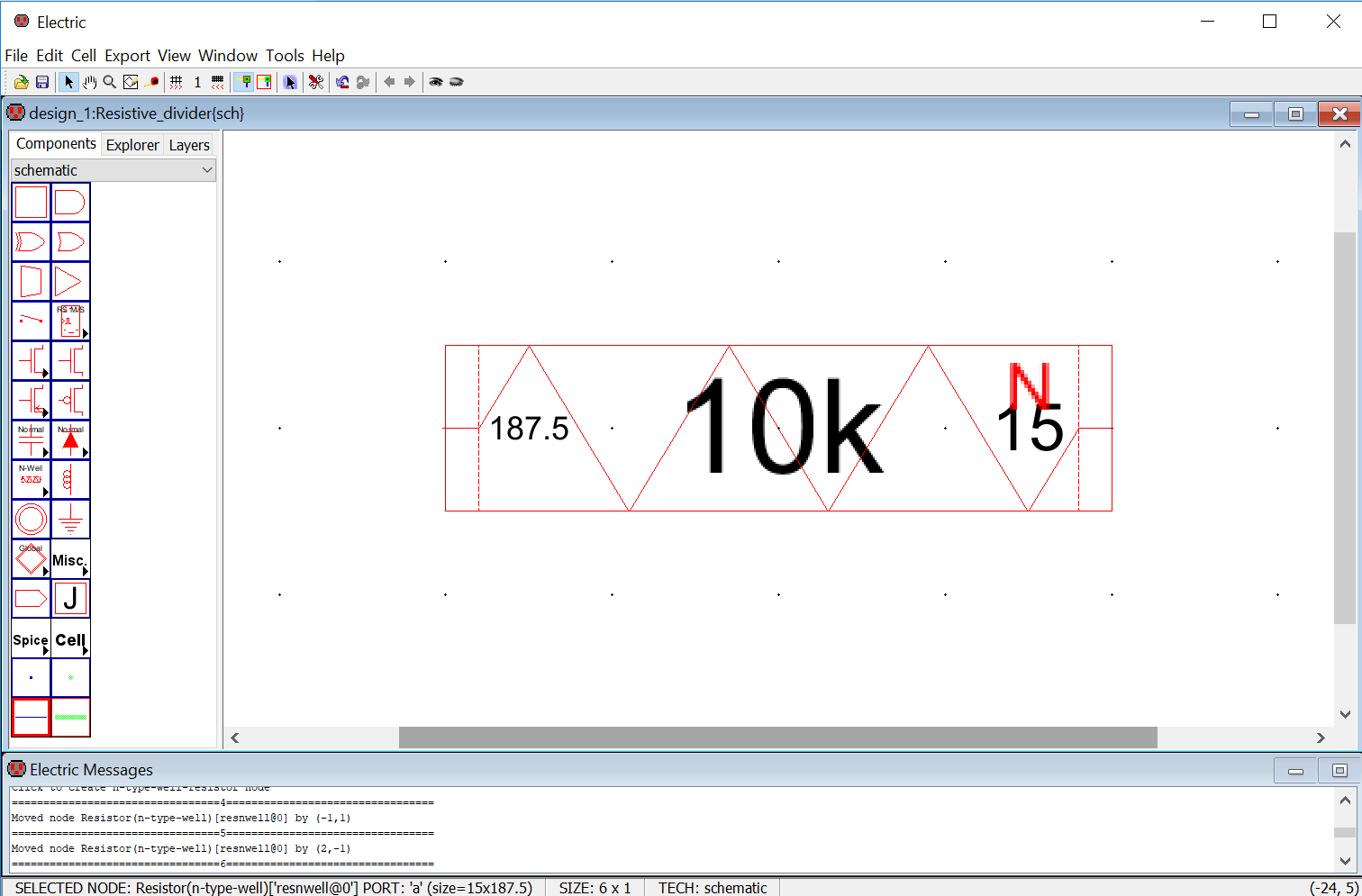Select the buffer triangle gate component

[70, 282]
